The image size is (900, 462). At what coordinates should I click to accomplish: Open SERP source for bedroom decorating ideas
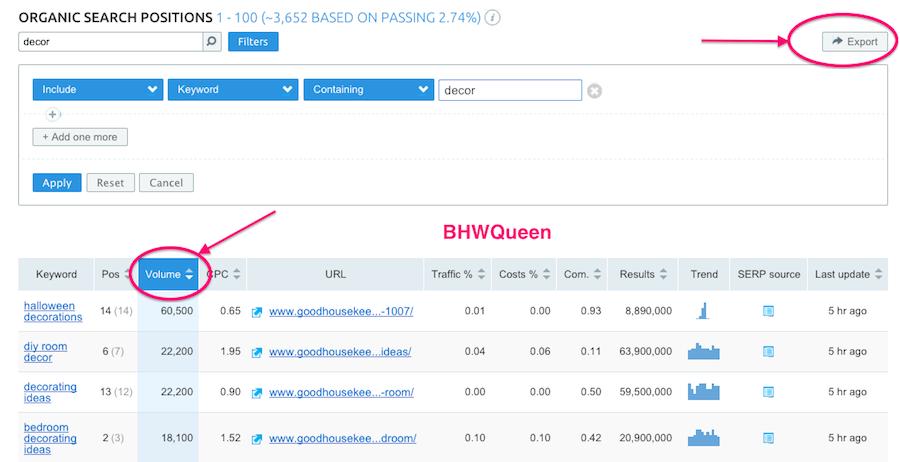(x=768, y=438)
